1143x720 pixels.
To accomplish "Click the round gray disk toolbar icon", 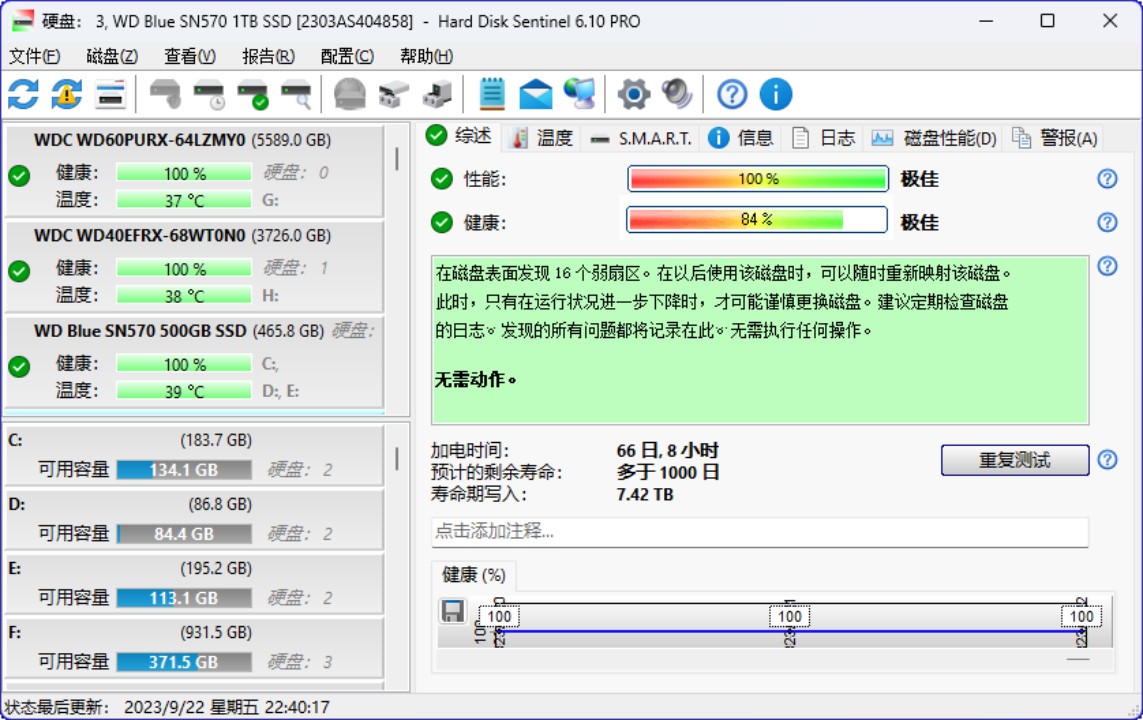I will click(350, 94).
